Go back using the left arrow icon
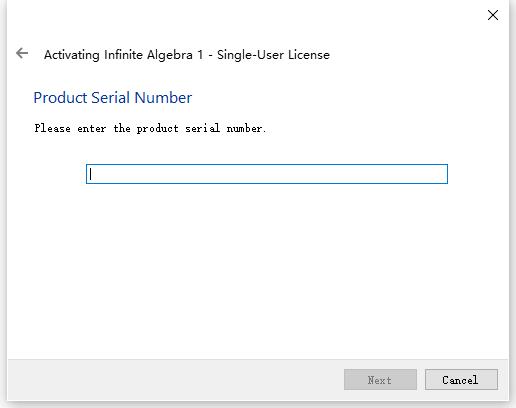Screen dimensions: 516x408 coord(22,53)
